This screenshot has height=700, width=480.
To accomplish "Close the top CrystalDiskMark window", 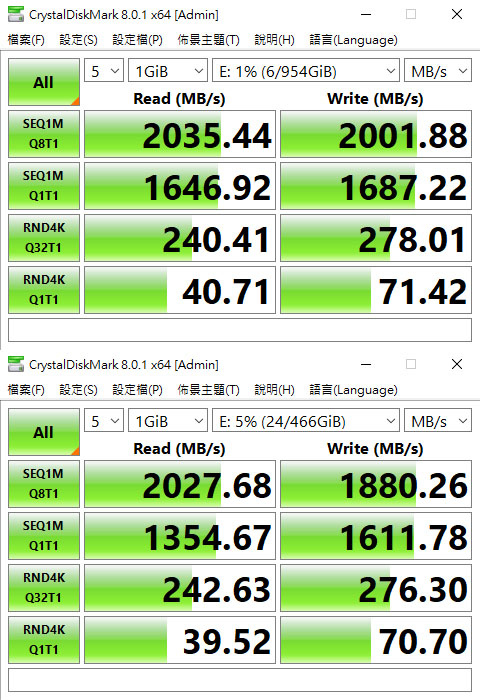I will coord(457,14).
